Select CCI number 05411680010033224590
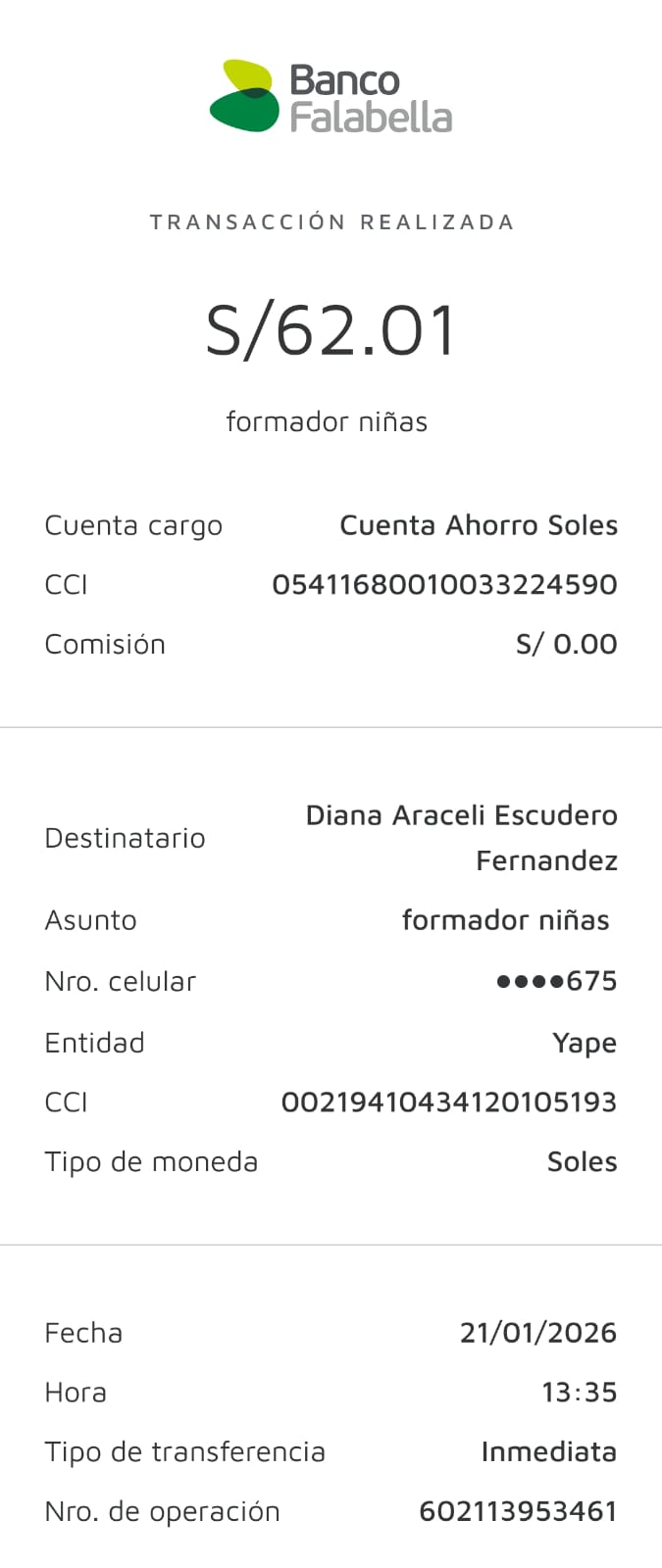 tap(444, 585)
